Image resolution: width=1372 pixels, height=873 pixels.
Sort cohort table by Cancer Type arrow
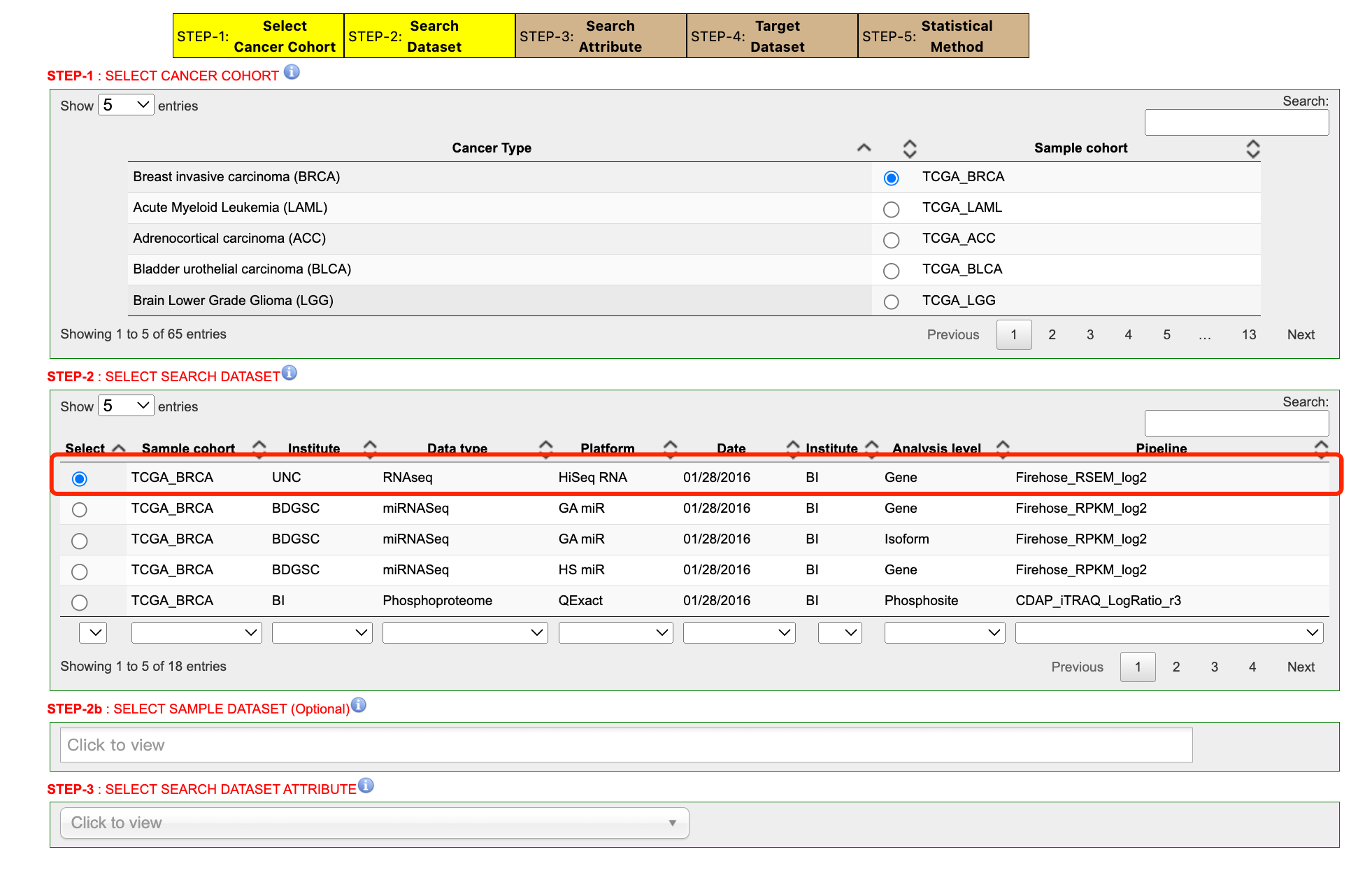864,148
